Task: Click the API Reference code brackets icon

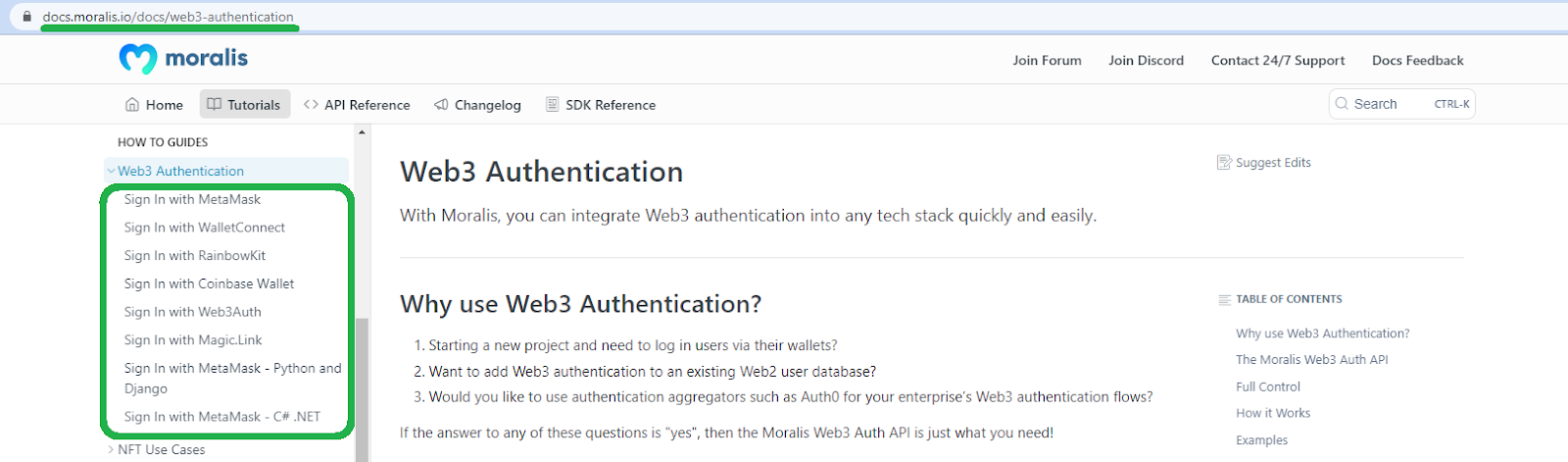Action: click(x=311, y=104)
